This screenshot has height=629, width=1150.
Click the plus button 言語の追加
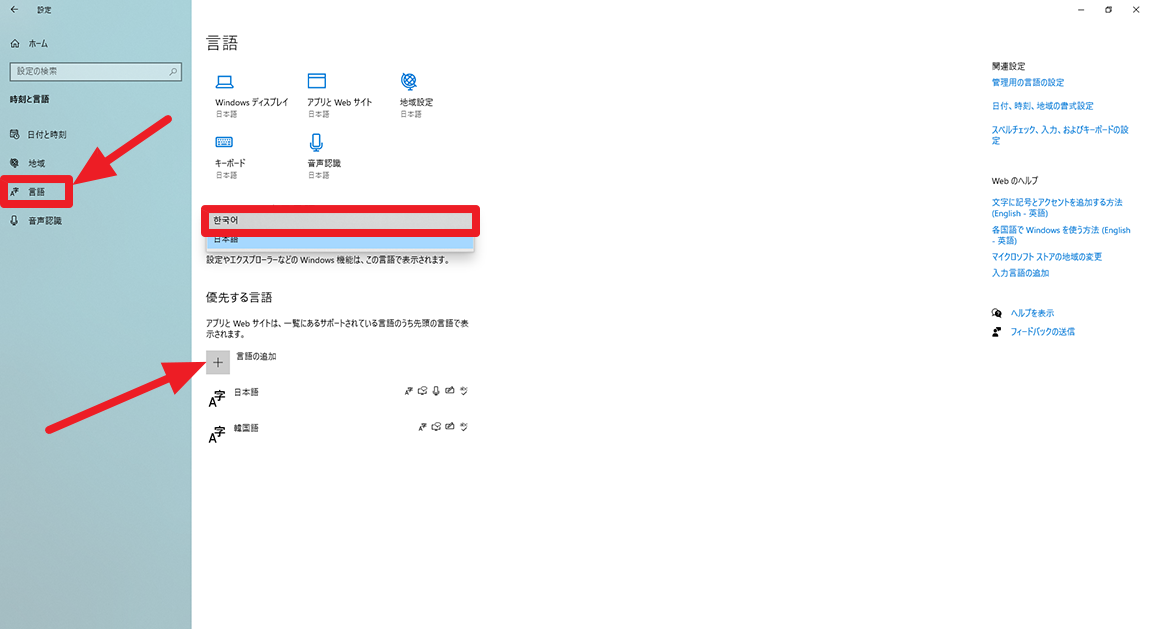218,362
